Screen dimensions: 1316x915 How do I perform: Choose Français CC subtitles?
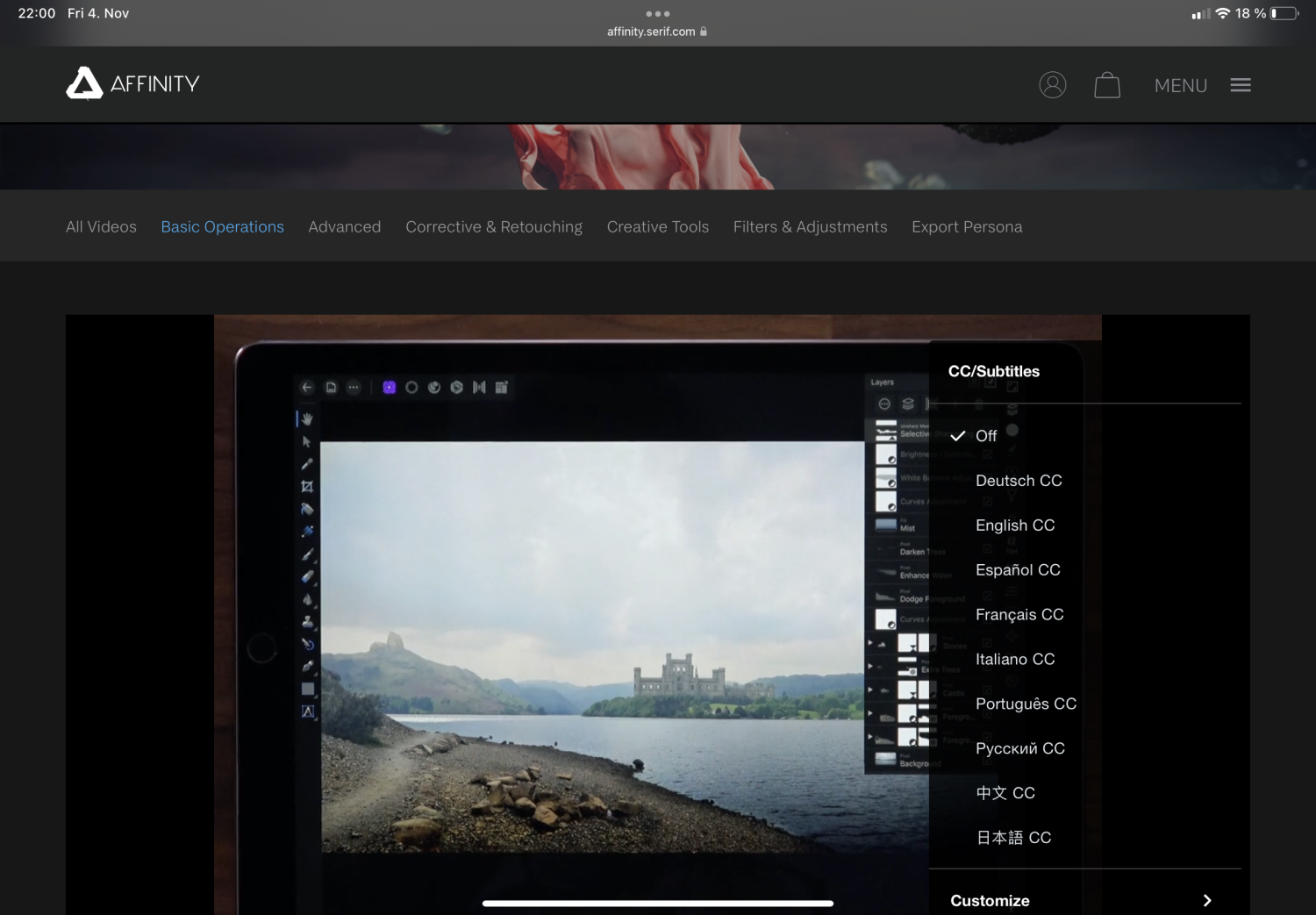[x=1019, y=615]
